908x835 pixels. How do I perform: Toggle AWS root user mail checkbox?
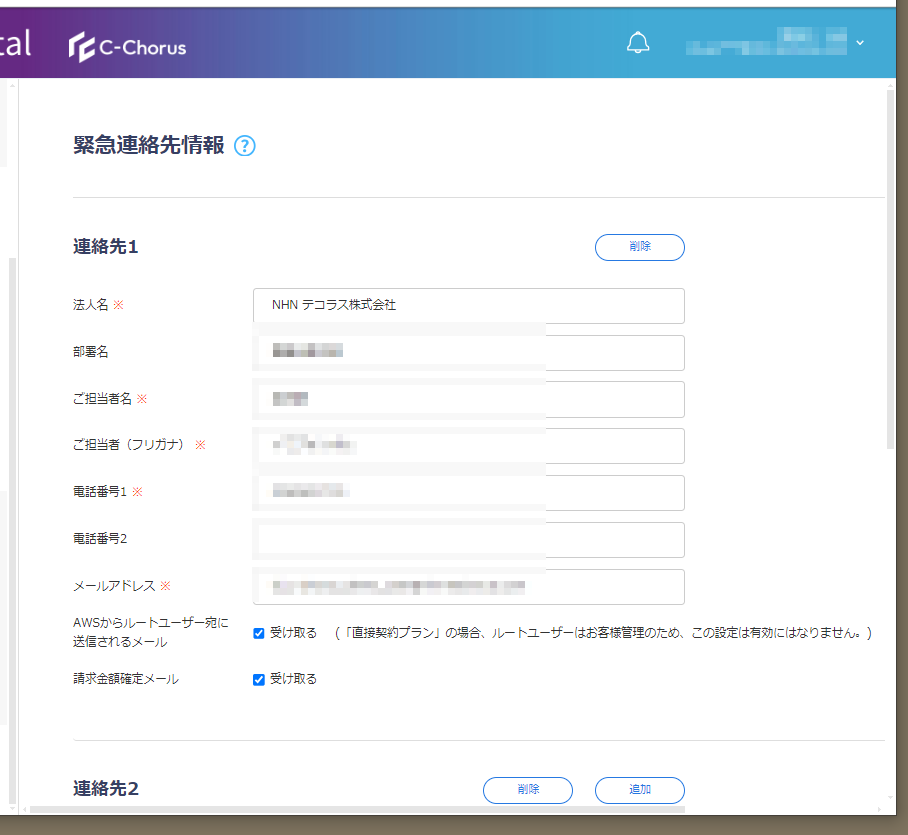[259, 633]
